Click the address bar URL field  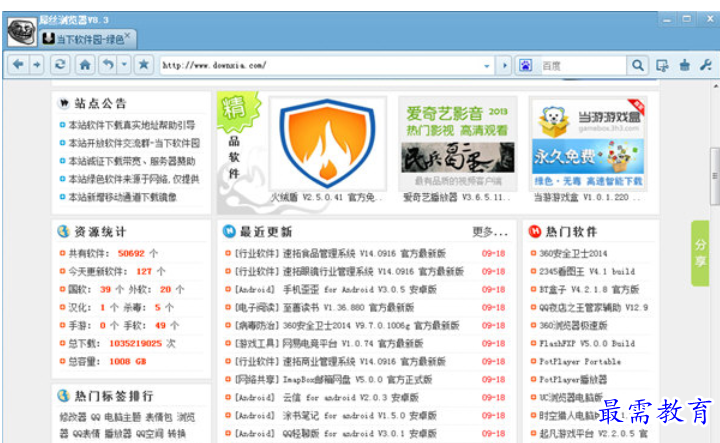click(x=321, y=65)
